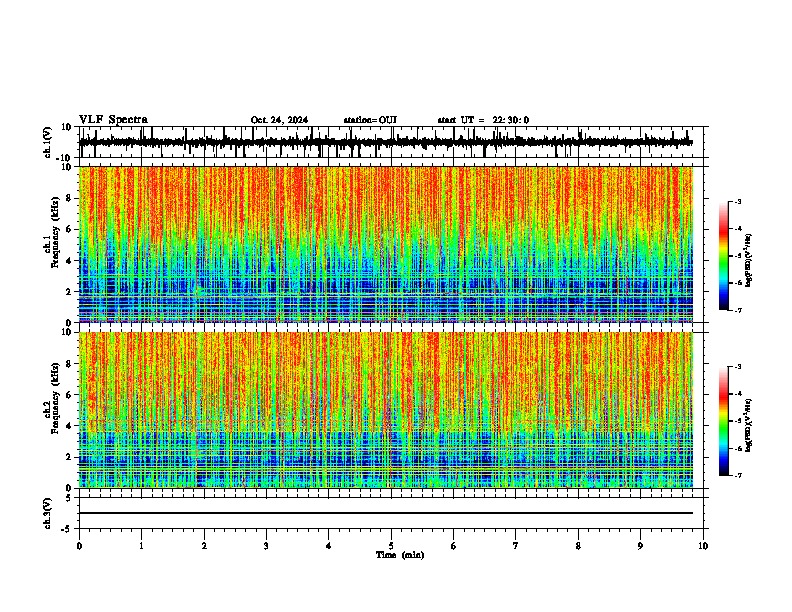Pick the ch.2 spectrogram color scale bar
The image size is (792, 612).
point(724,421)
